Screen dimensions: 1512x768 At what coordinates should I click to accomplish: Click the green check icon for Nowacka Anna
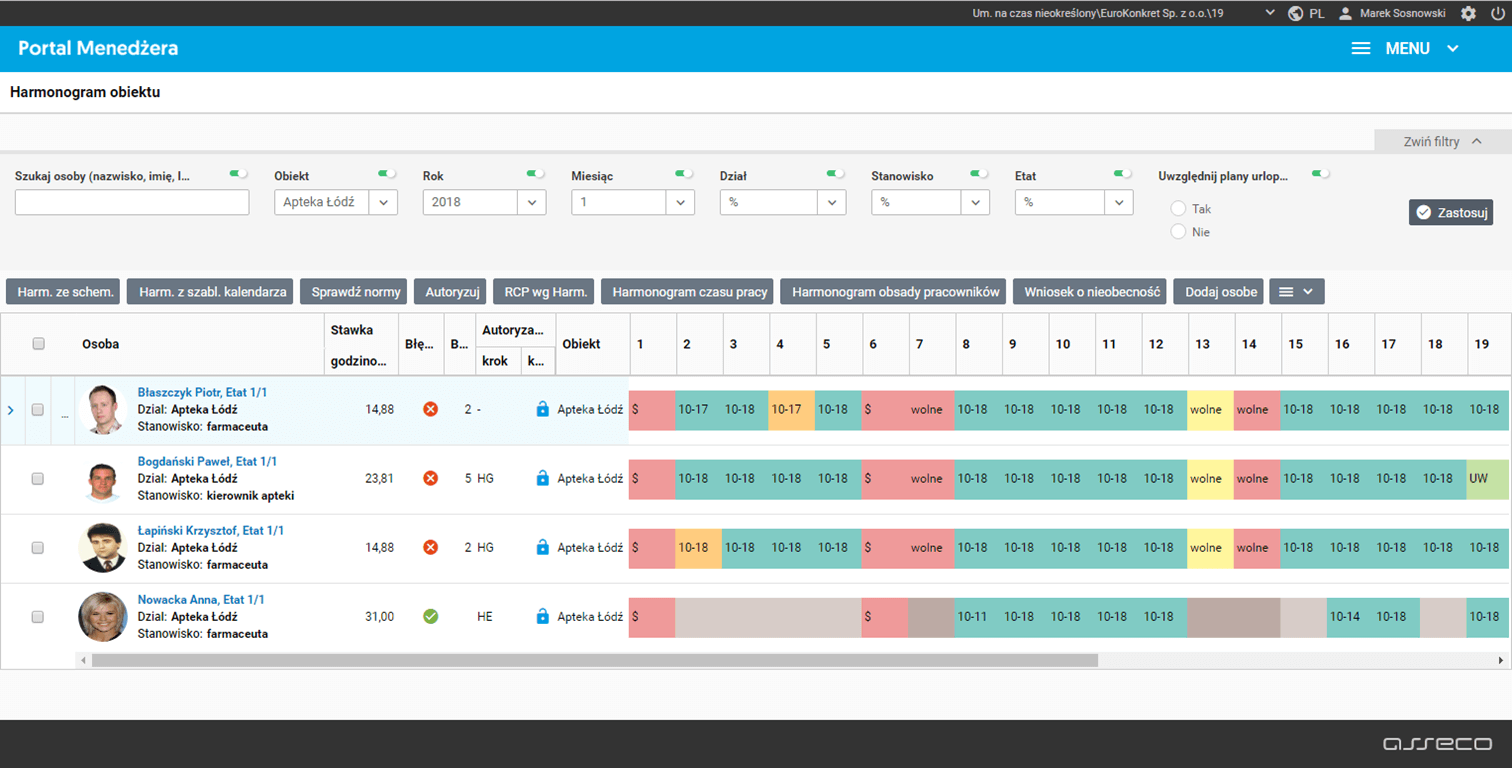[x=430, y=616]
